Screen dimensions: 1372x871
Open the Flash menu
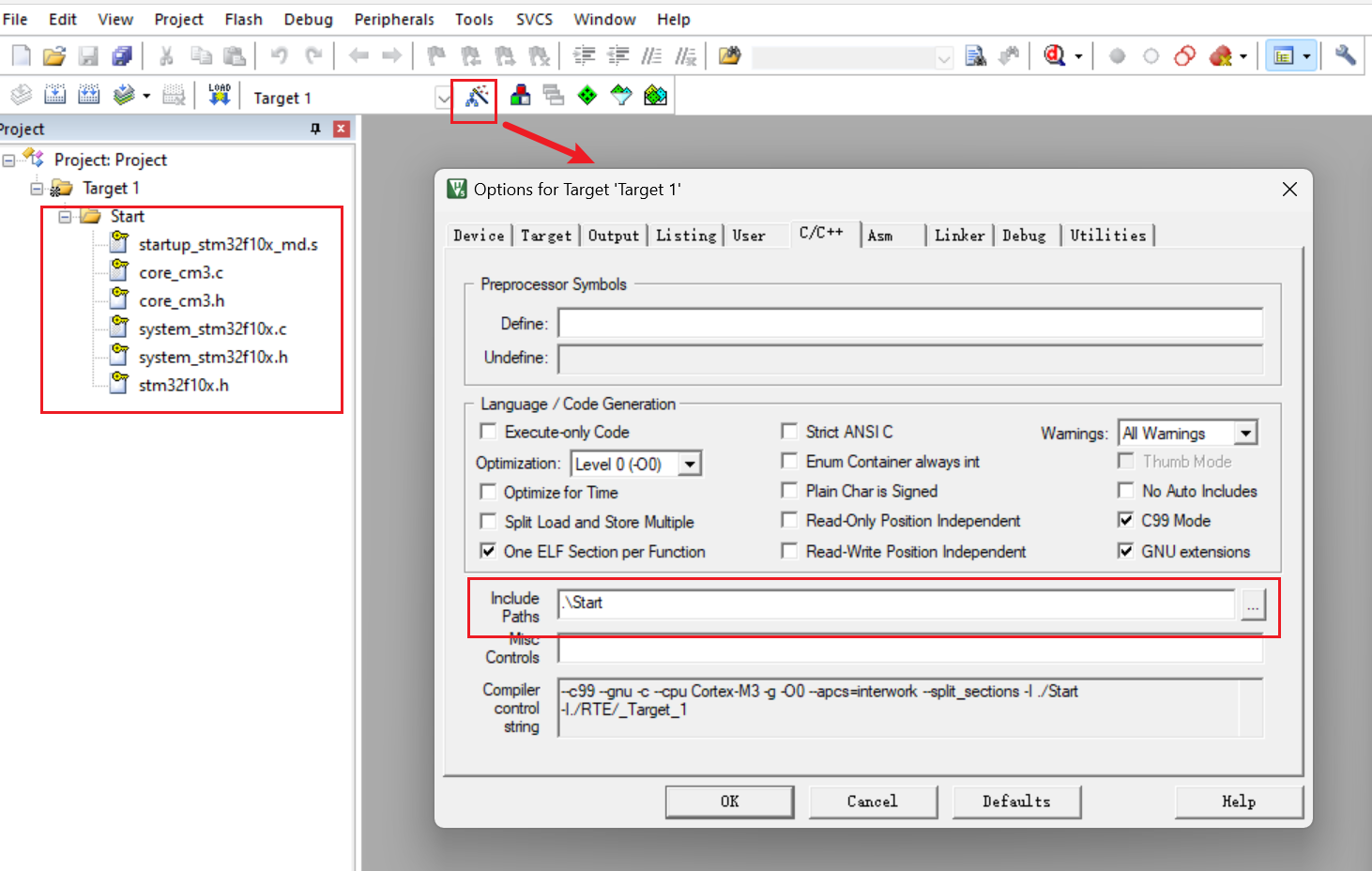click(243, 19)
